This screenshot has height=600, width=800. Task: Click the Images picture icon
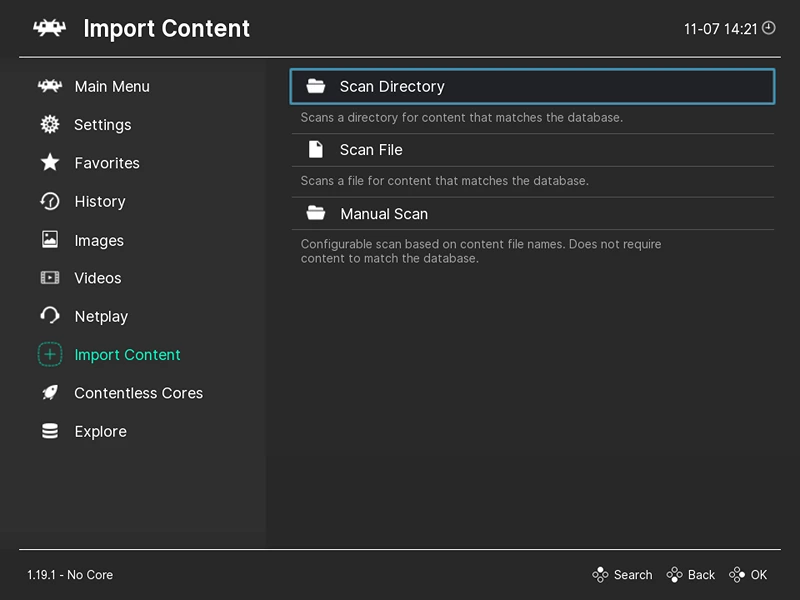[x=49, y=239]
